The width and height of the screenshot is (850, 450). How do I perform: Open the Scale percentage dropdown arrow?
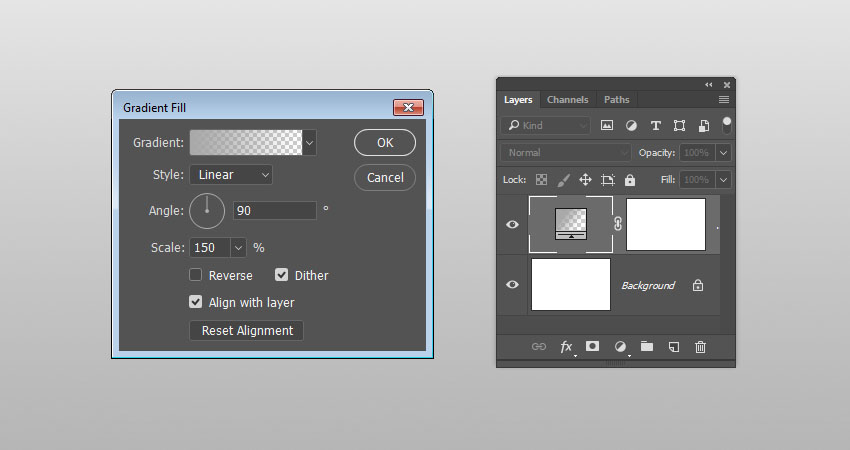click(239, 247)
